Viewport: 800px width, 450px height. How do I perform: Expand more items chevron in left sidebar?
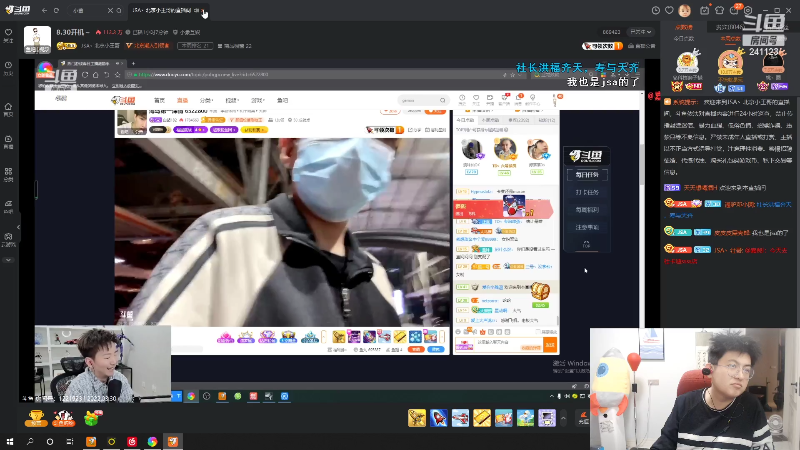point(8,260)
